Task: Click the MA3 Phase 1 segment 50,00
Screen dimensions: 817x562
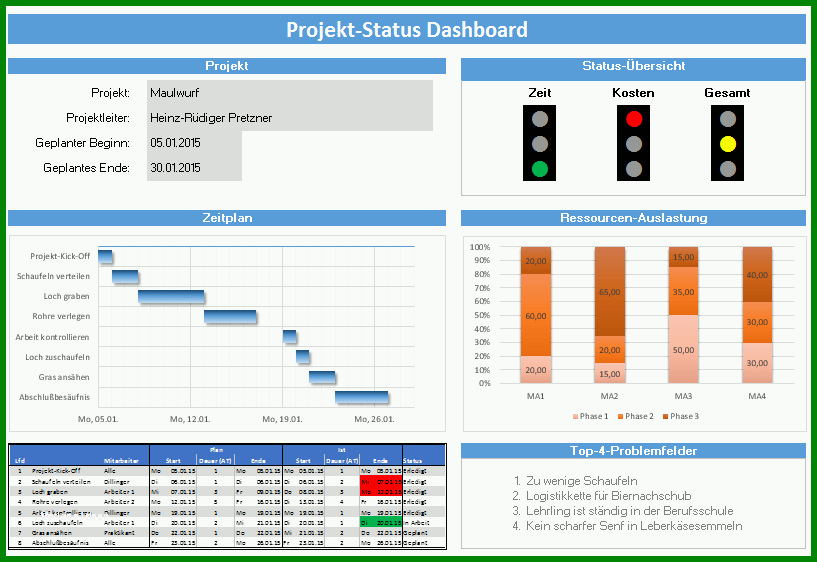Action: point(684,349)
